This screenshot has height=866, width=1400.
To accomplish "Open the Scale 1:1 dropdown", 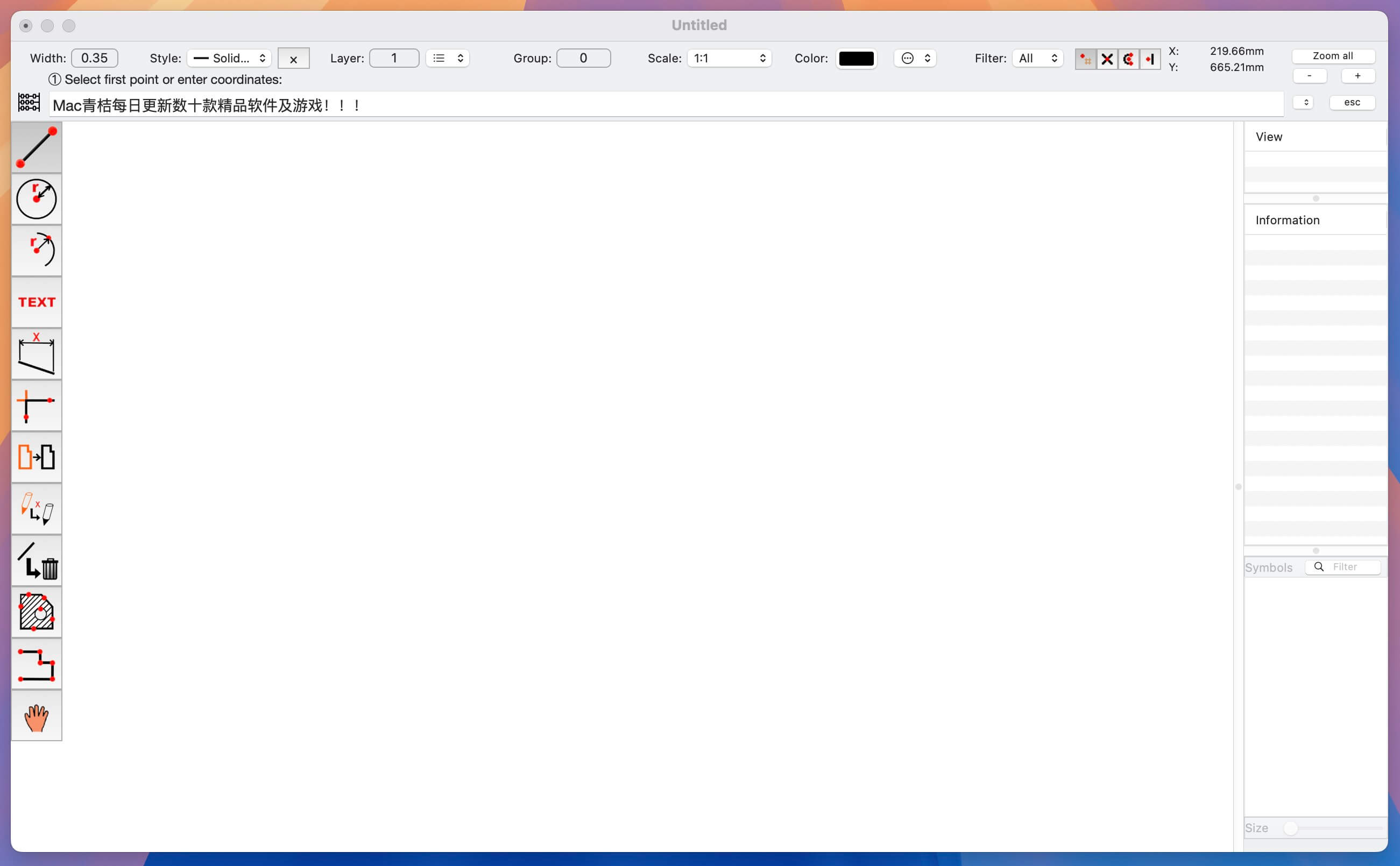I will coord(729,59).
